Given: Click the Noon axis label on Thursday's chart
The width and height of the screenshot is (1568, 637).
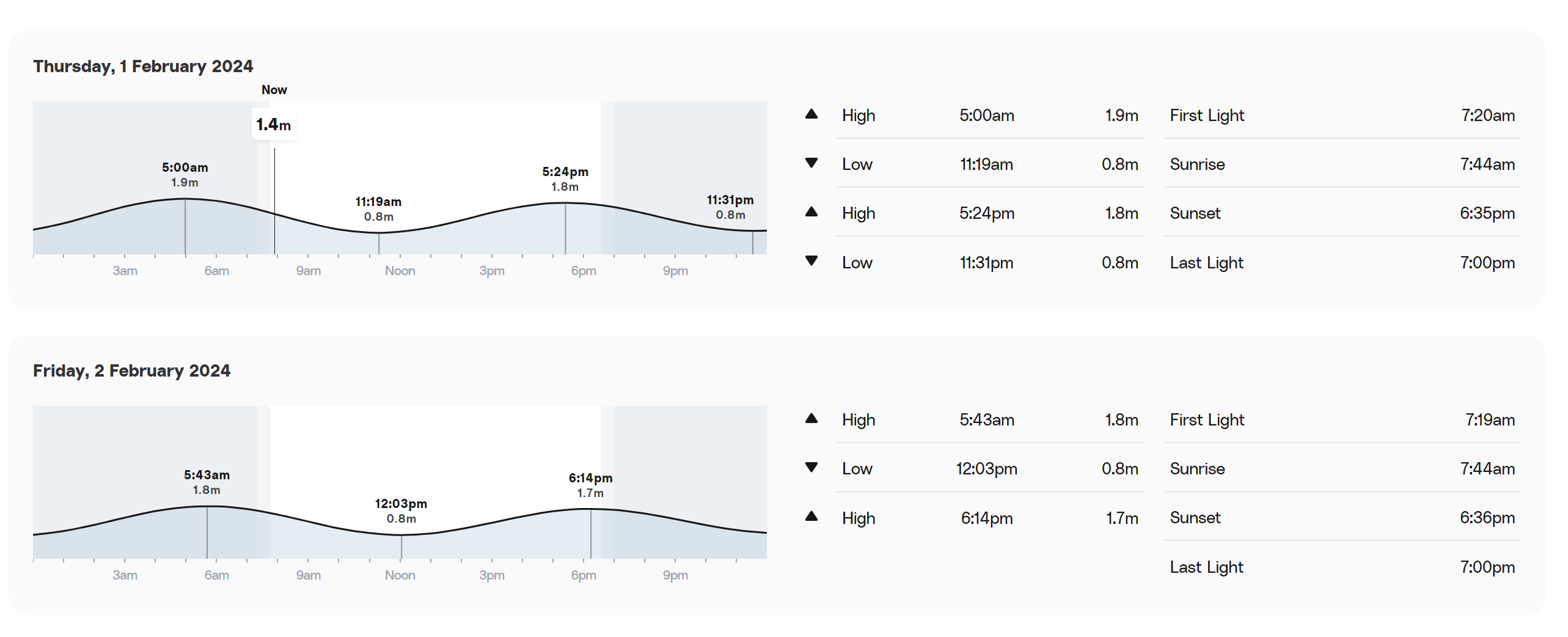Looking at the screenshot, I should point(400,270).
